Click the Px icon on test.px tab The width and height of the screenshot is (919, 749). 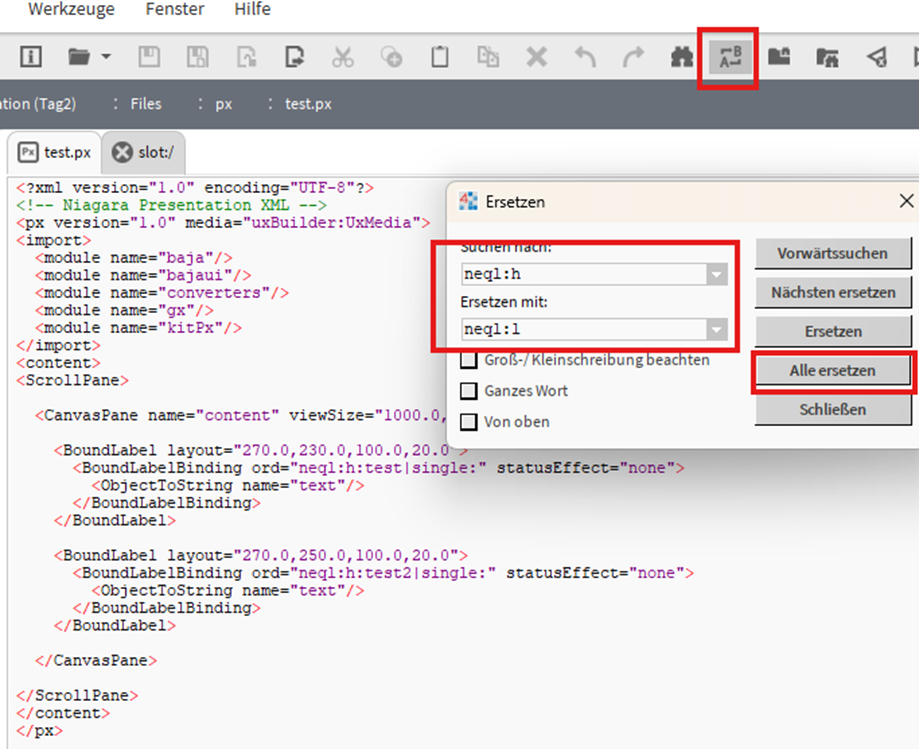point(28,152)
